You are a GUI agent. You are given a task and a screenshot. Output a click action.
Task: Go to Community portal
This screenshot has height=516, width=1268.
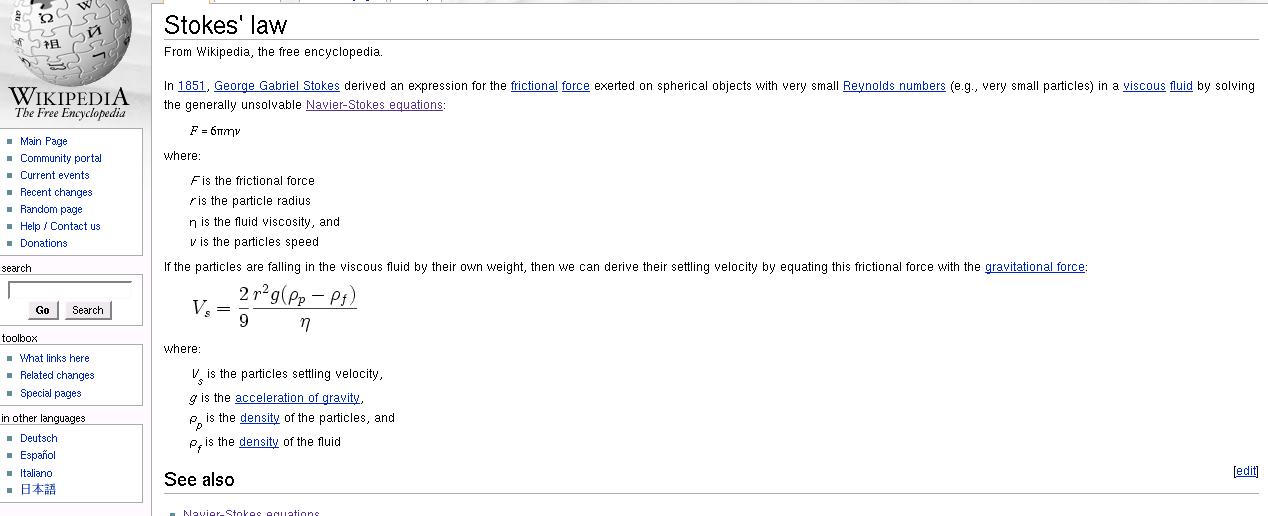61,158
